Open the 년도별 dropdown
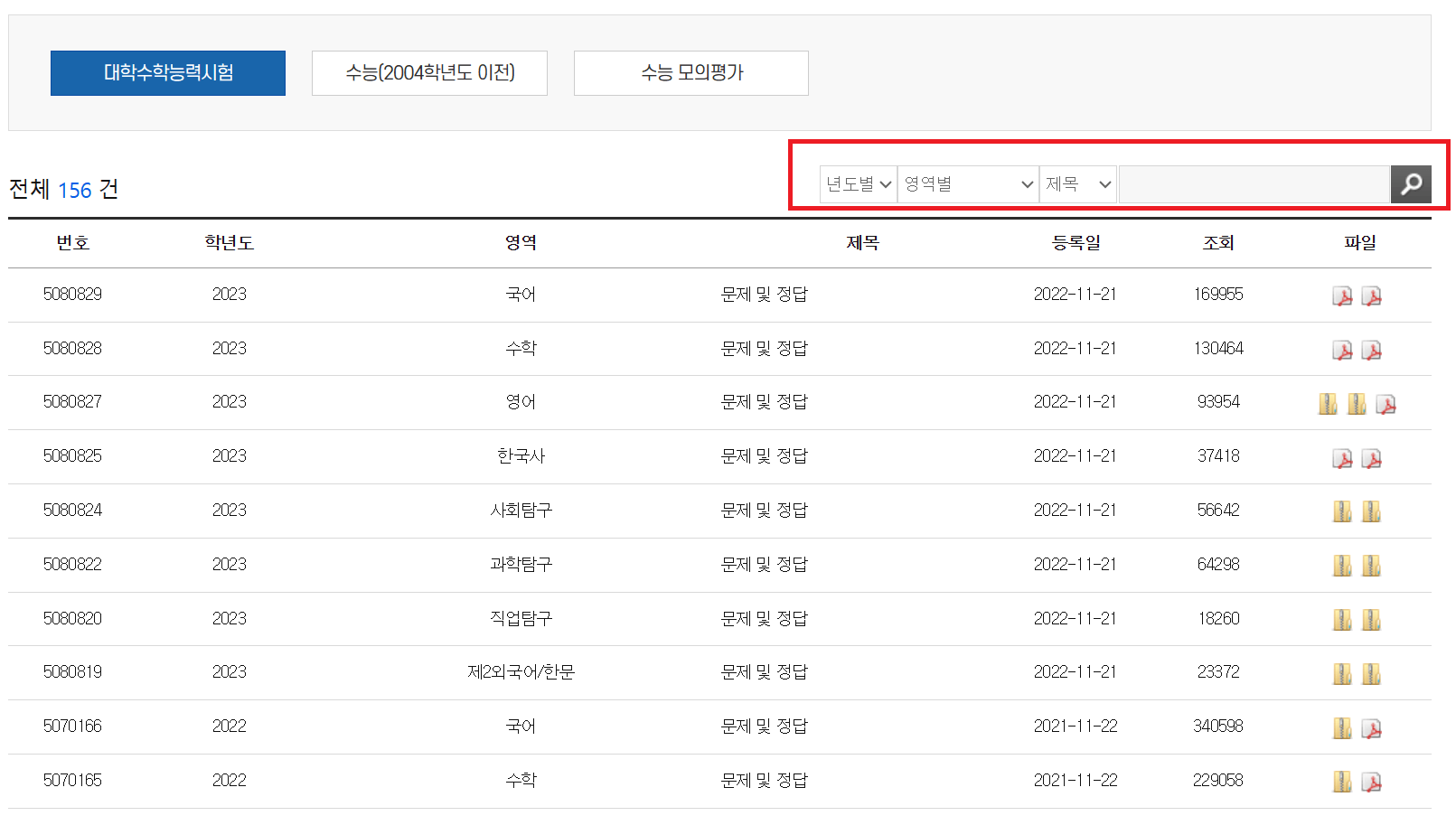Viewport: 1456px width, 825px height. [x=857, y=183]
